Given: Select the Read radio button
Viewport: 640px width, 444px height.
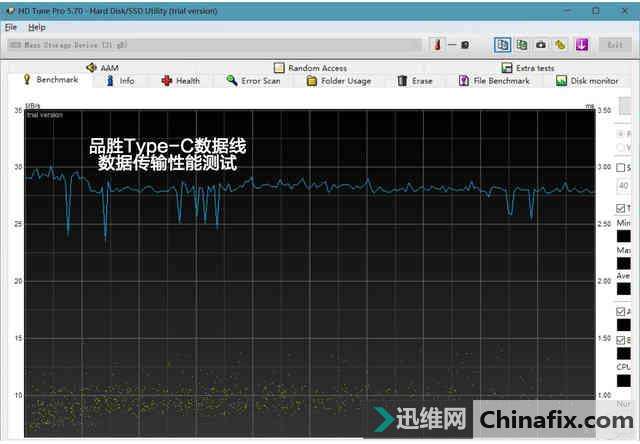Looking at the screenshot, I should click(620, 134).
